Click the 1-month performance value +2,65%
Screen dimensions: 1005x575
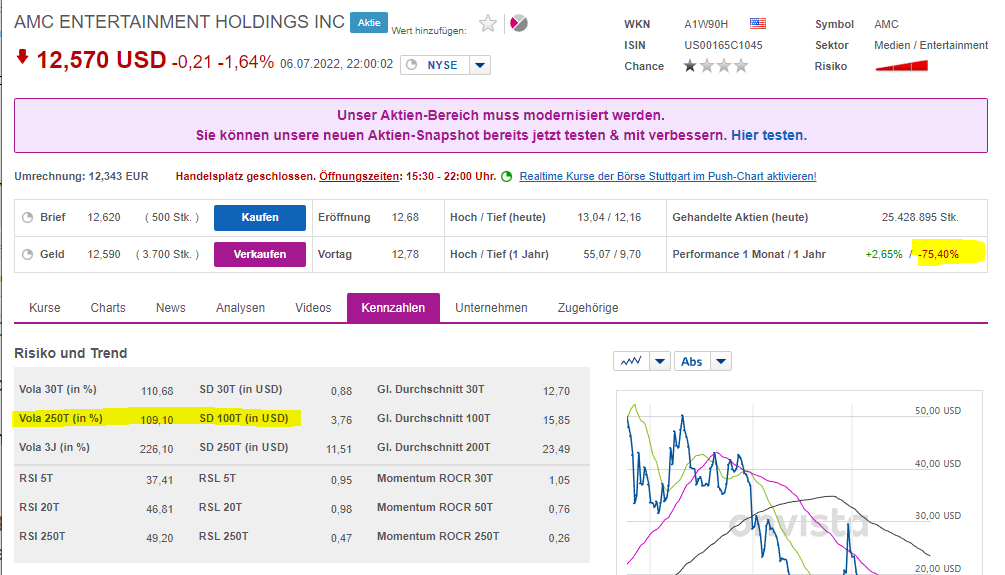point(883,254)
